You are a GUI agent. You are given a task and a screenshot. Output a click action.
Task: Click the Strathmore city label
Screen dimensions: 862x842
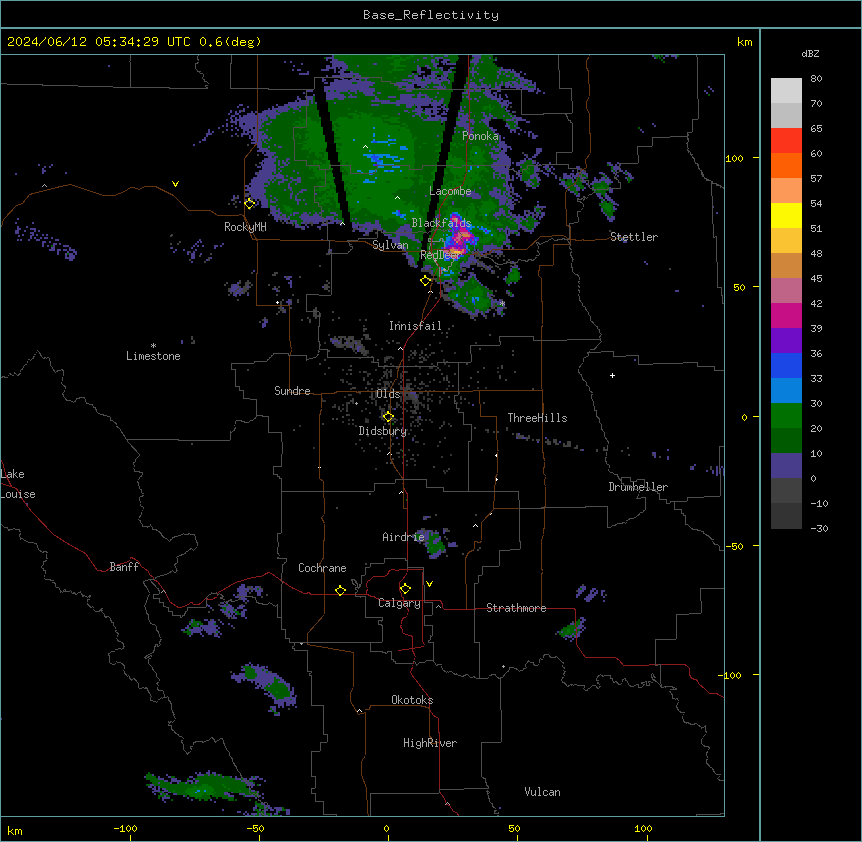516,608
